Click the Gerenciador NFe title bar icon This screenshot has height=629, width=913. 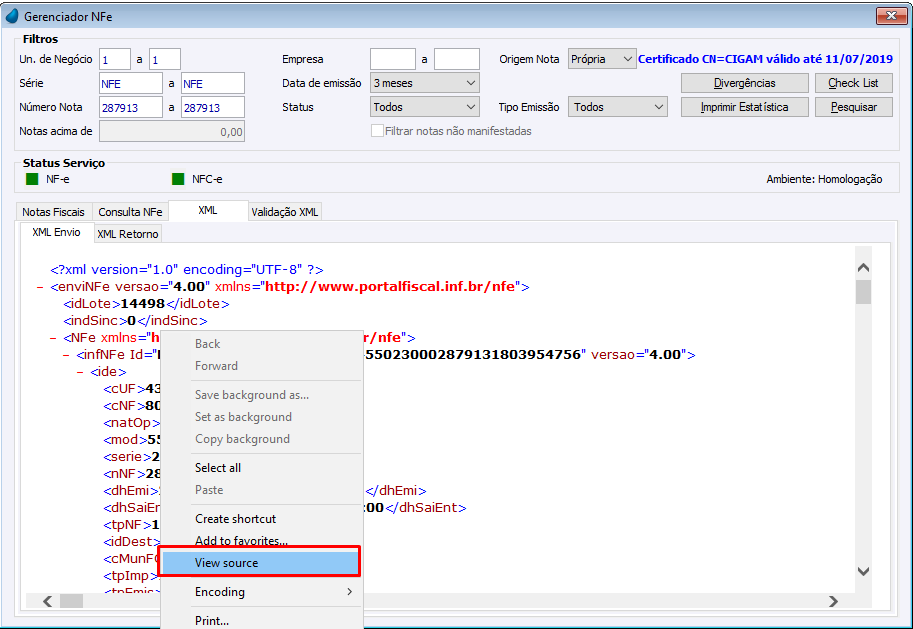pyautogui.click(x=11, y=16)
